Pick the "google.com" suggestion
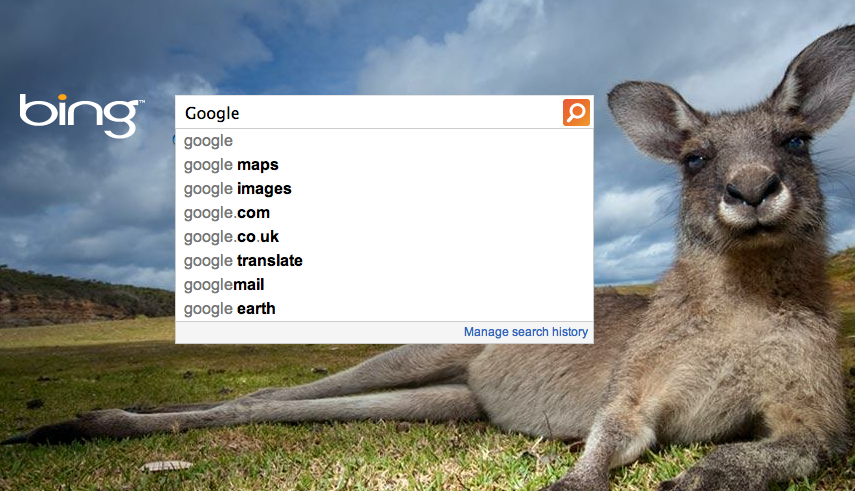 384,213
